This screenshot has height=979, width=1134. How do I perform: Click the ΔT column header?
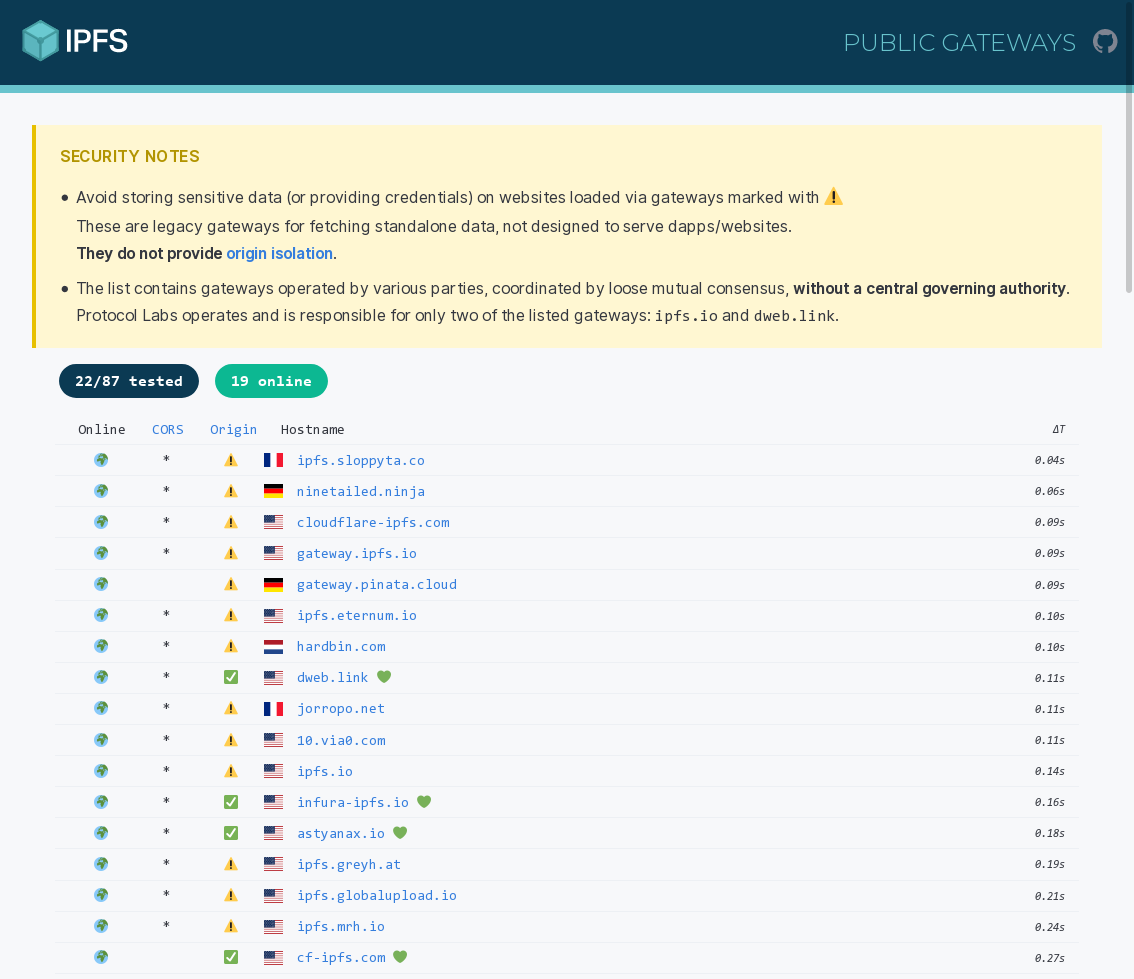(x=1058, y=429)
